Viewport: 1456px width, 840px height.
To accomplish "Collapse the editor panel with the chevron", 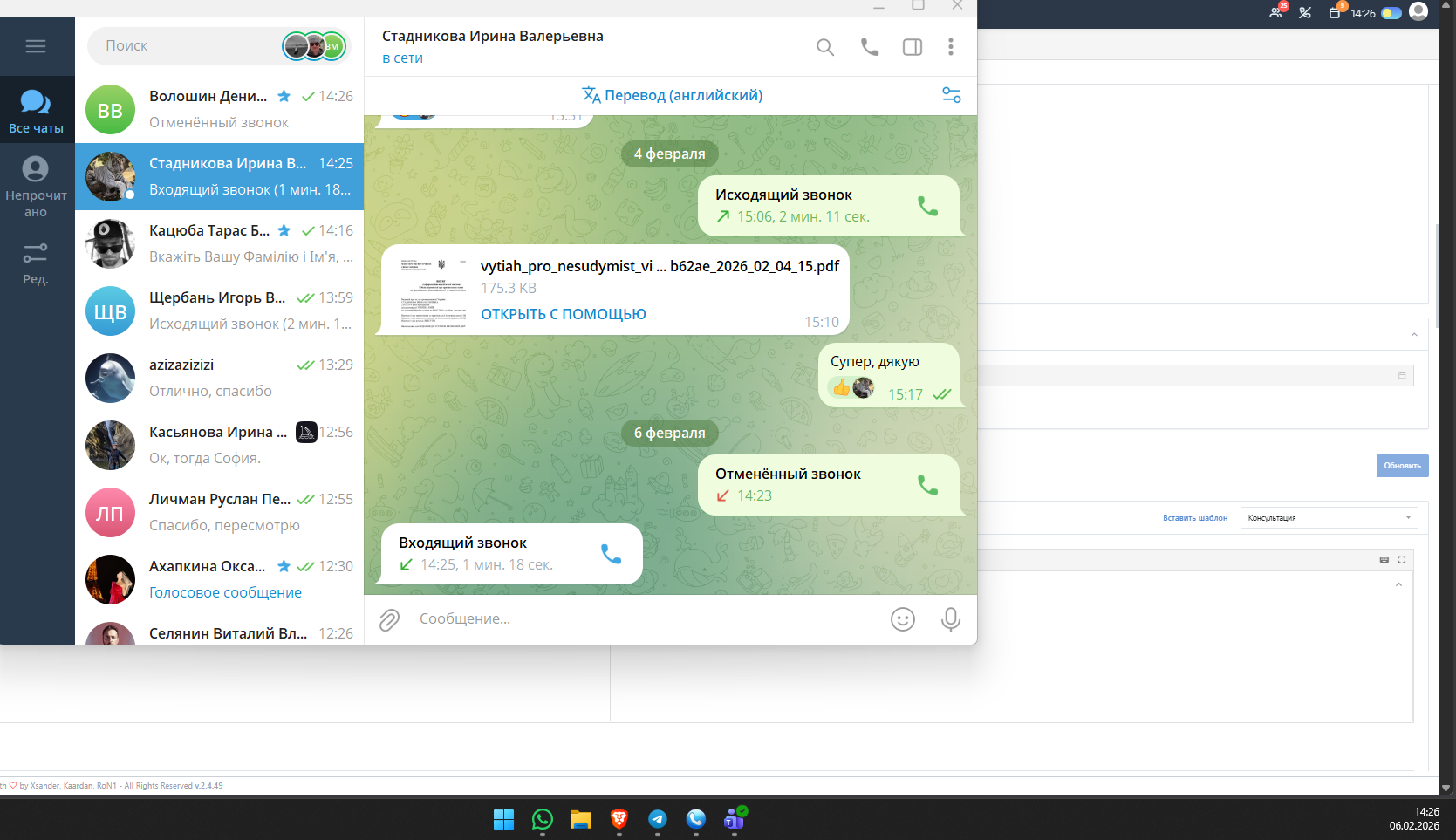I will [x=1398, y=584].
